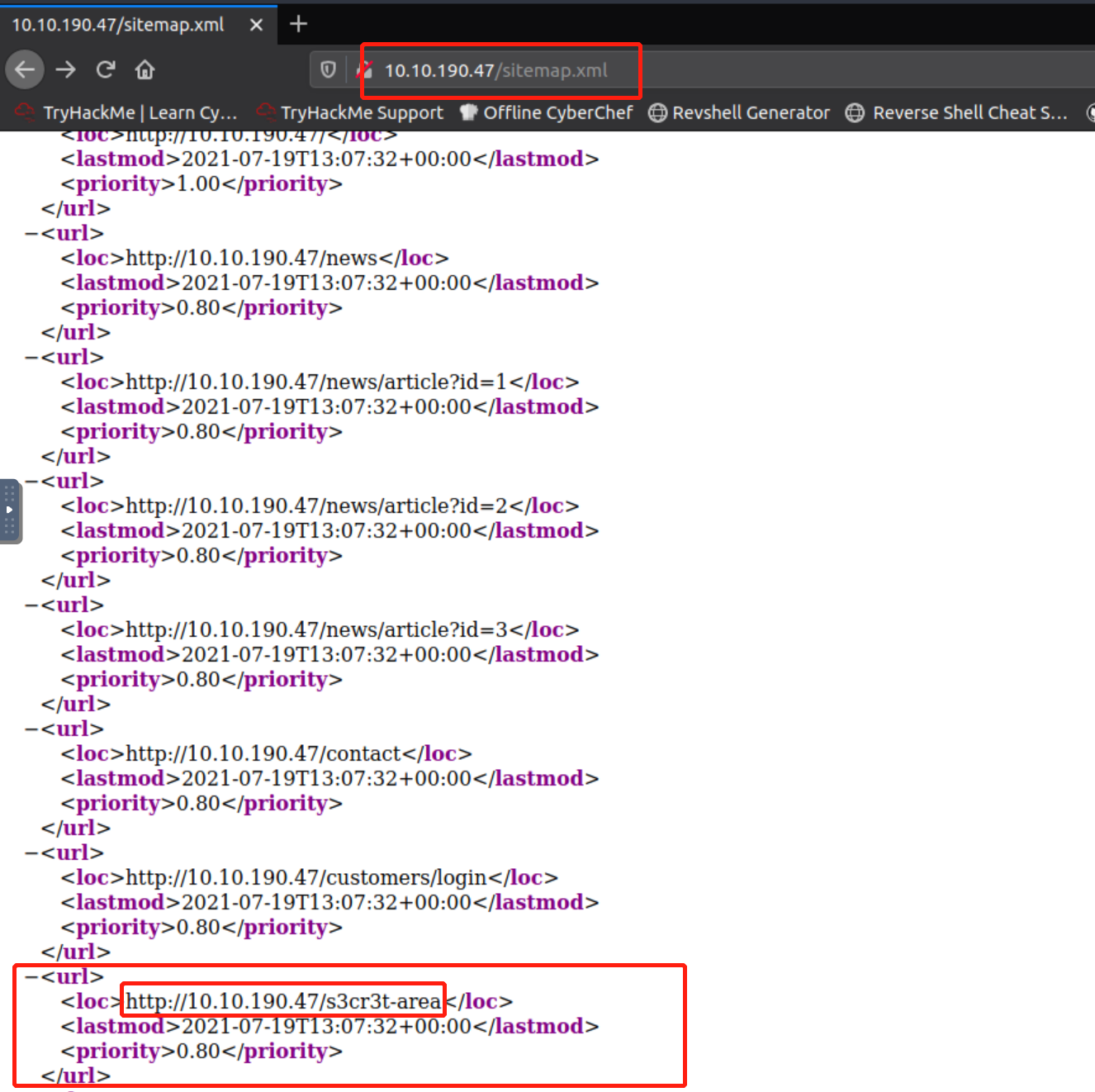
Task: Collapse the url node for s3cr3t-area
Action: click(x=31, y=977)
